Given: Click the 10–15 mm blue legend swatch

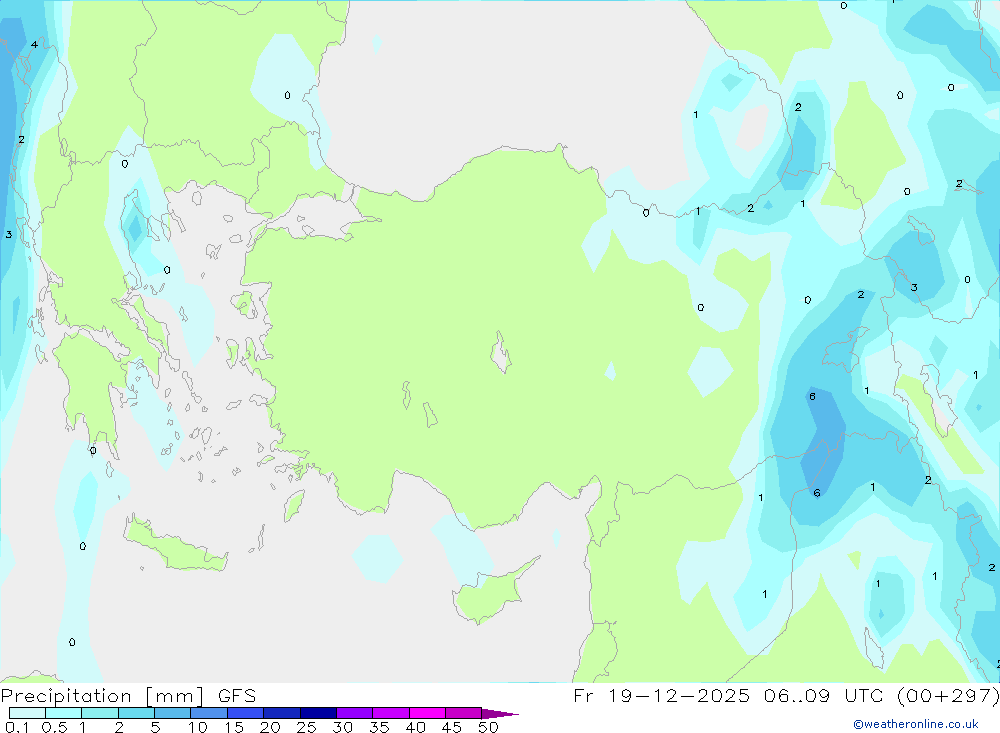Looking at the screenshot, I should tap(209, 713).
